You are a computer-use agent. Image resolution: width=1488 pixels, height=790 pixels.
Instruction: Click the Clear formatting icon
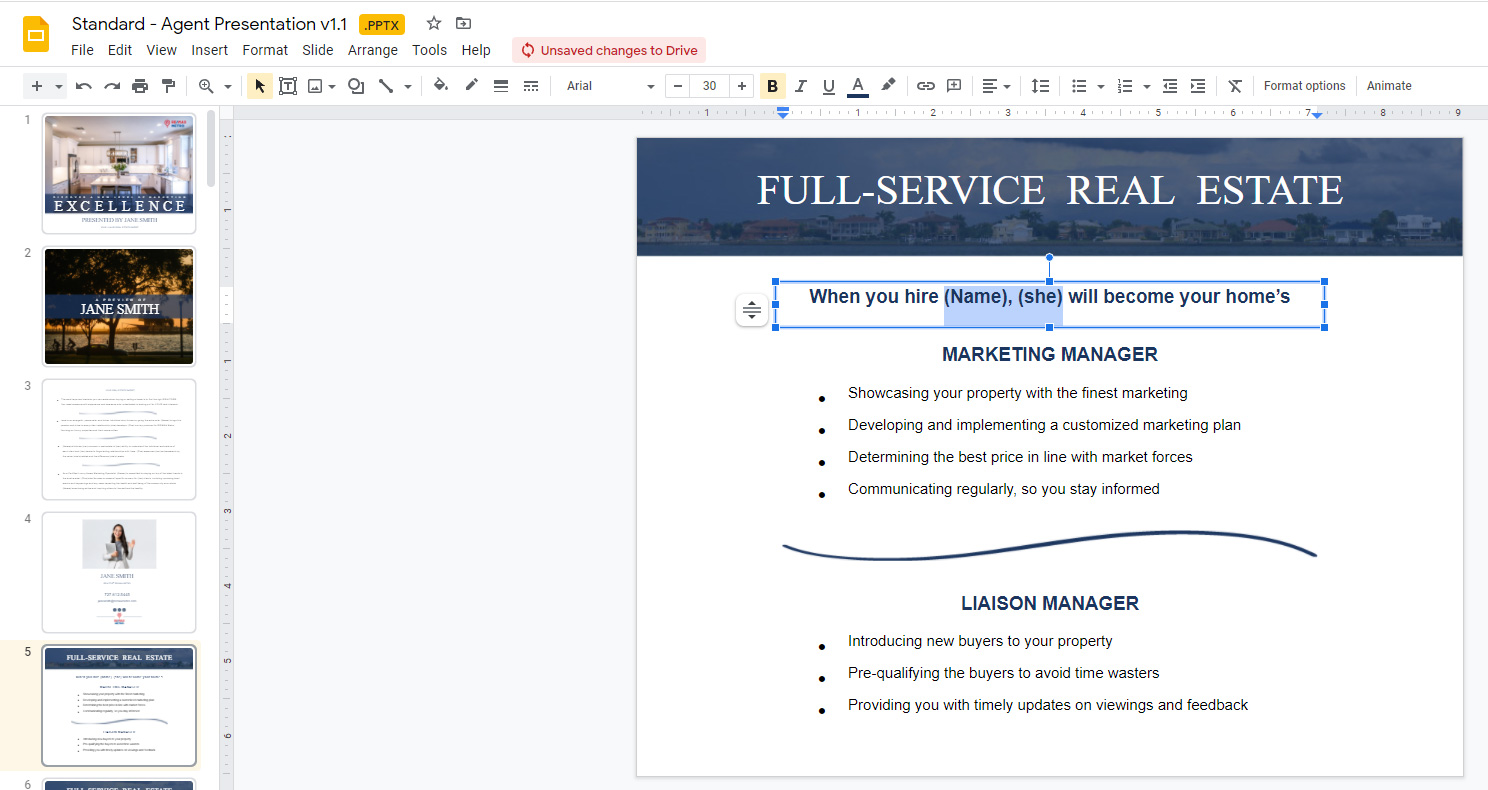[1235, 86]
